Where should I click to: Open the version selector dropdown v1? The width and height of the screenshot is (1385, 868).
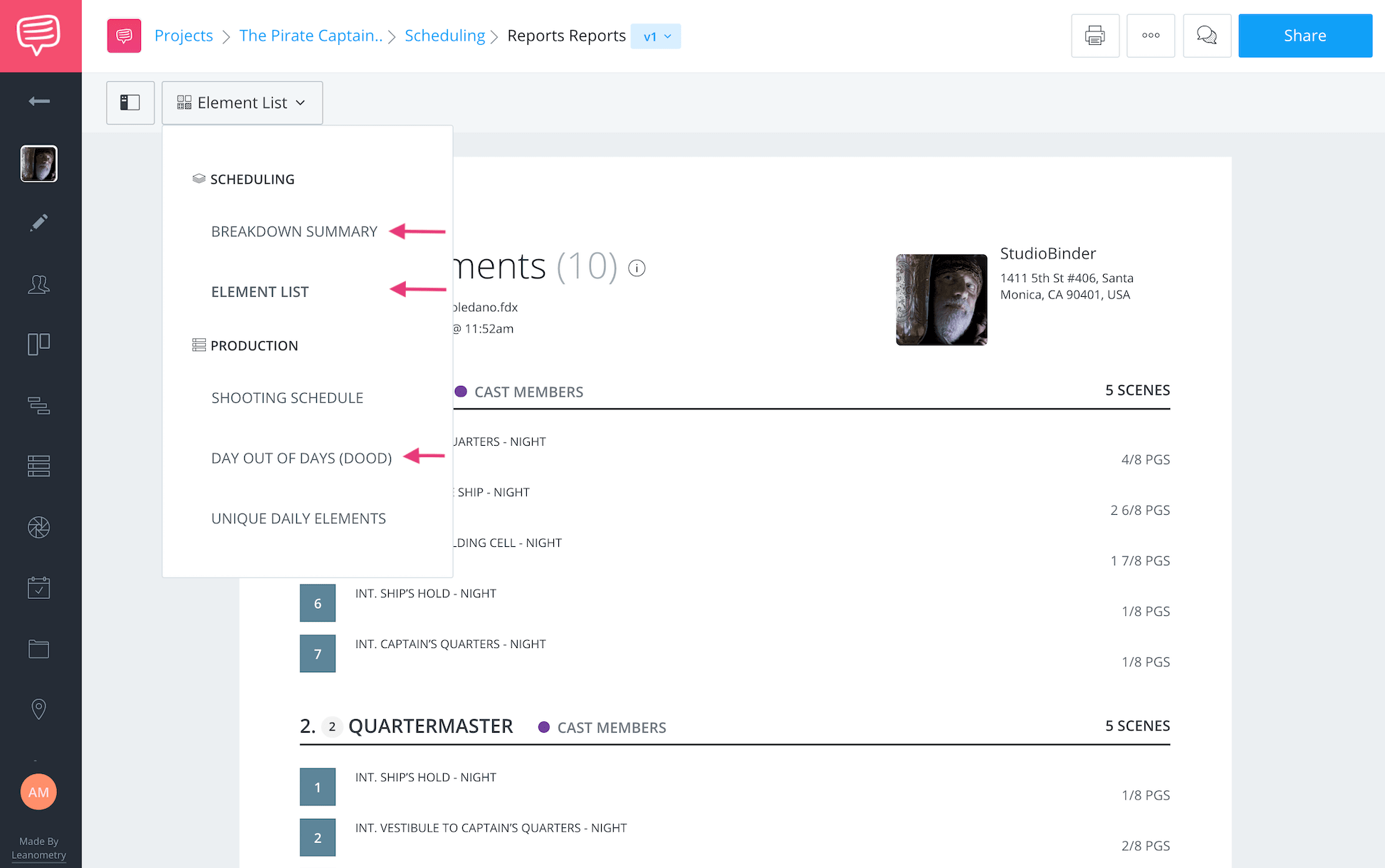pos(655,36)
